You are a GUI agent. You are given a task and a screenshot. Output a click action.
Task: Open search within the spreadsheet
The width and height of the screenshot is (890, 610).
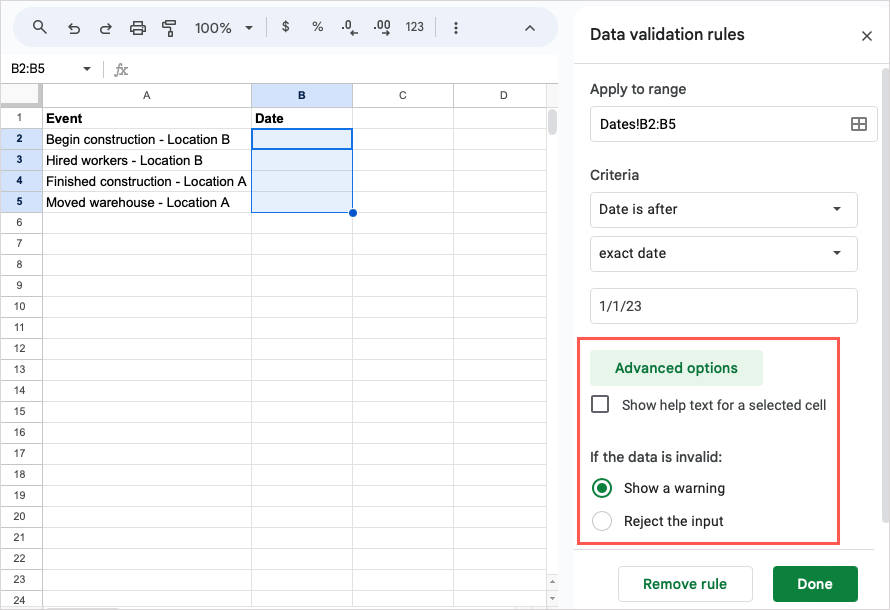[40, 27]
